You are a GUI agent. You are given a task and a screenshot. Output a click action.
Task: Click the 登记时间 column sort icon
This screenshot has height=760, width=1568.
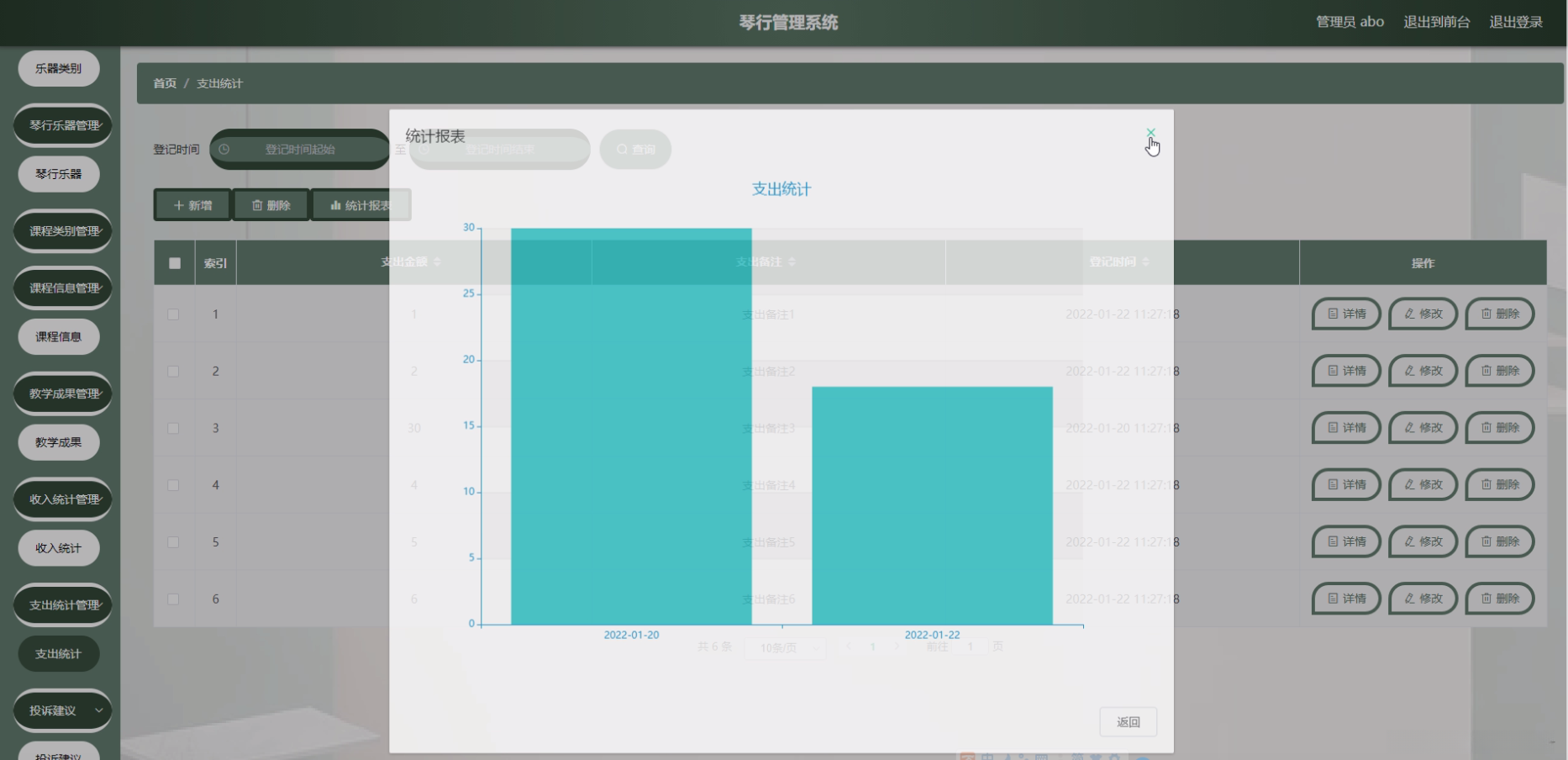1145,262
